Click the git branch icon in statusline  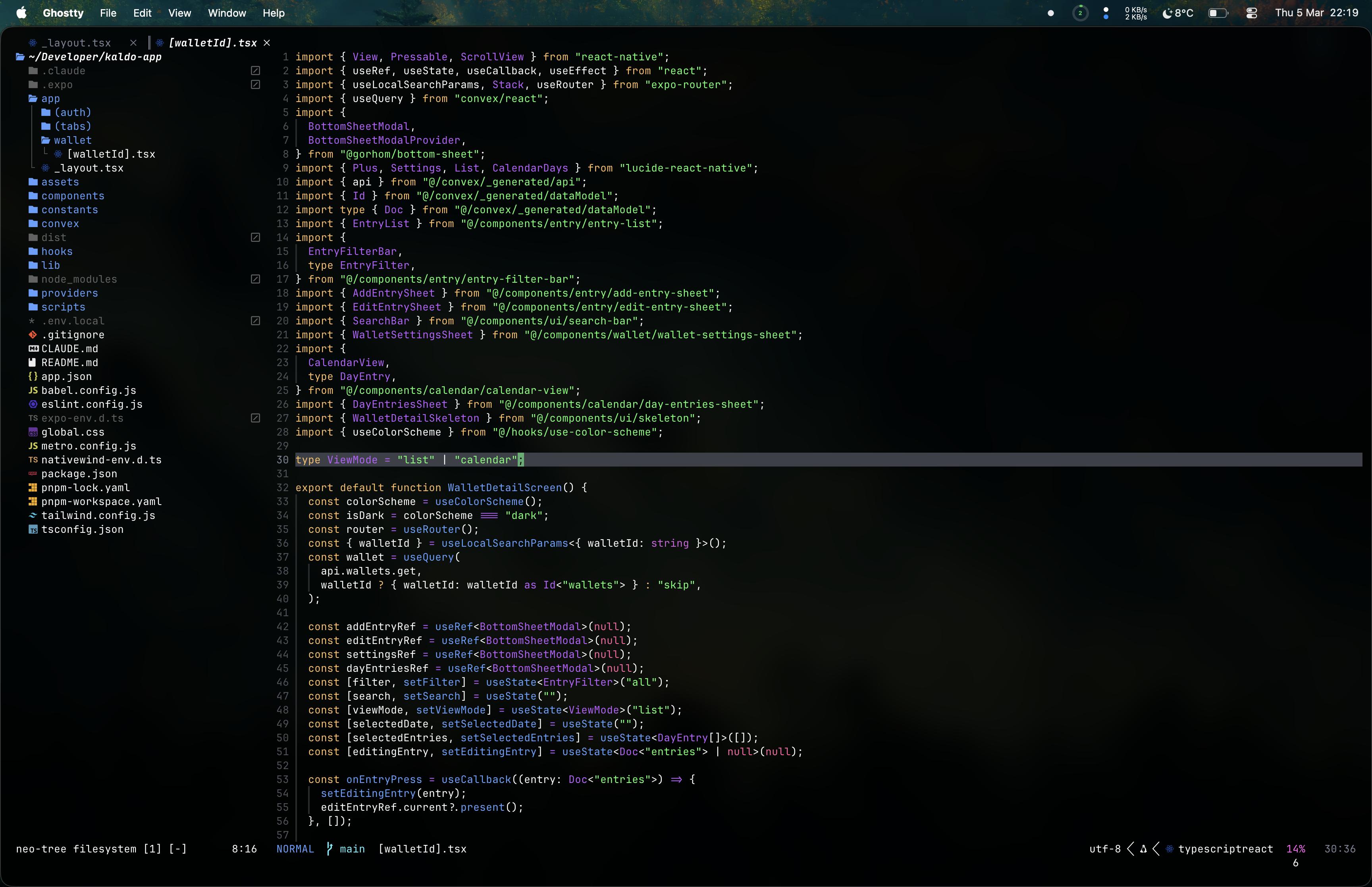(x=330, y=848)
